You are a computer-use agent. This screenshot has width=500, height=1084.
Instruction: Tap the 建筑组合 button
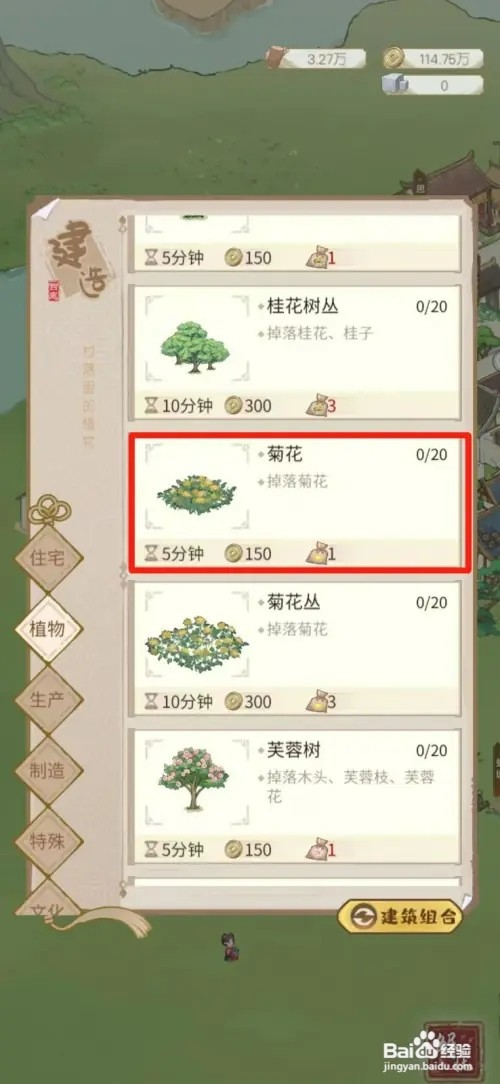400,917
